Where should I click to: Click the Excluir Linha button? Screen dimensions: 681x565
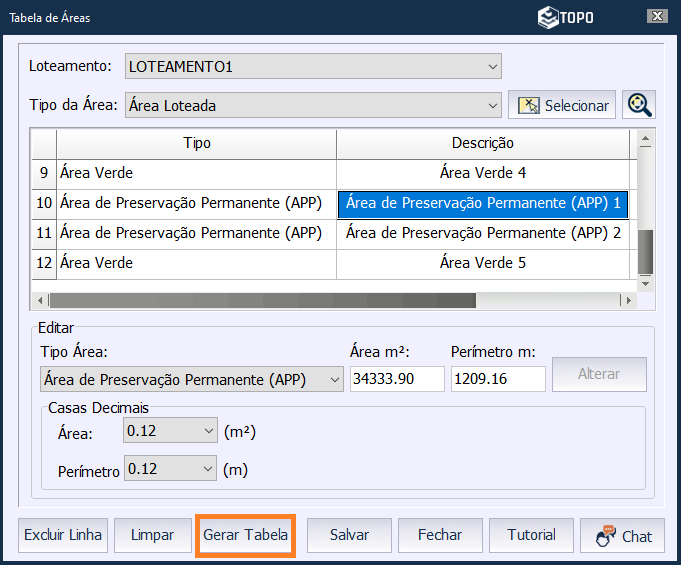coord(63,535)
